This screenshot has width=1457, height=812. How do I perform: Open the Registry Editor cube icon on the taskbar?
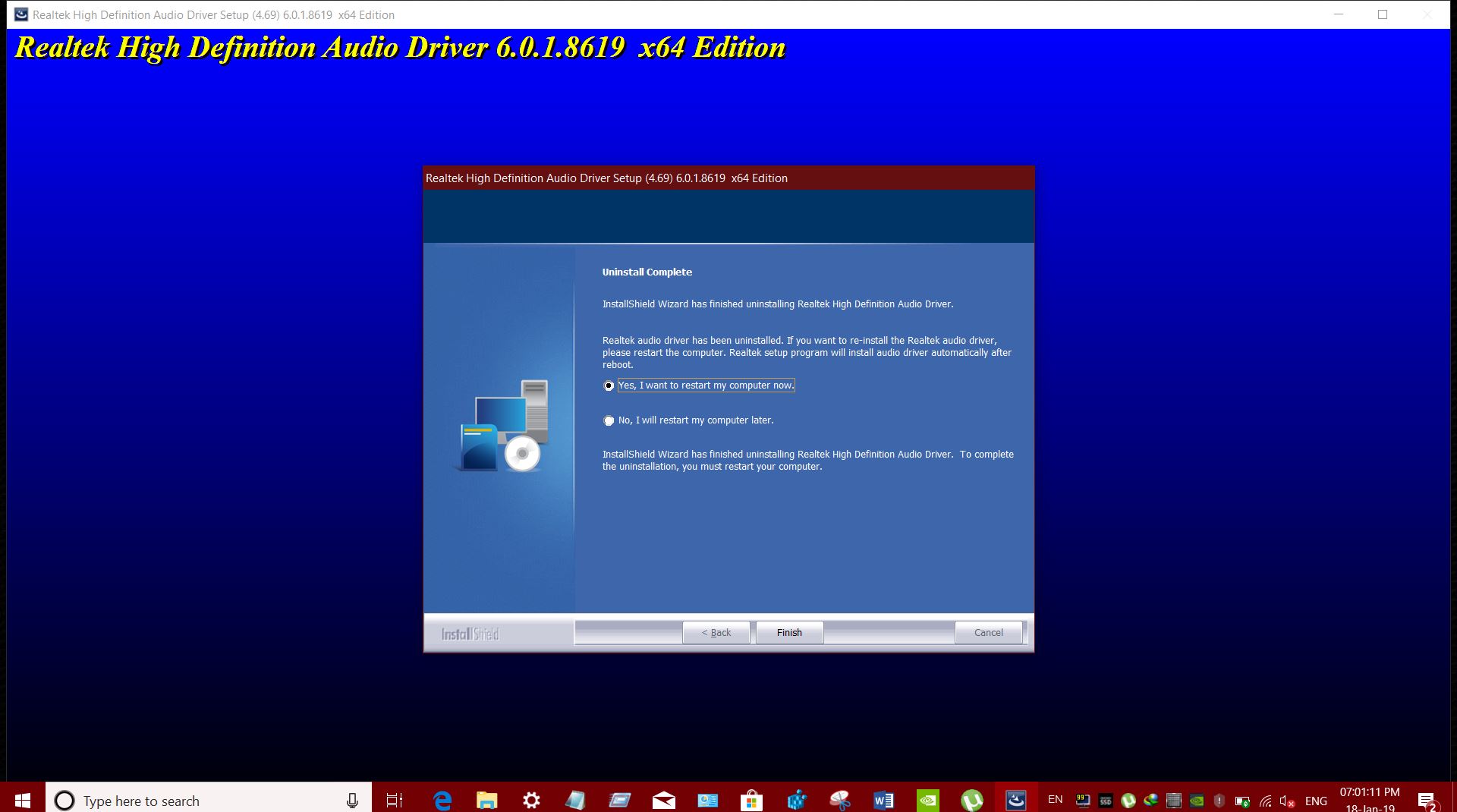tap(796, 800)
